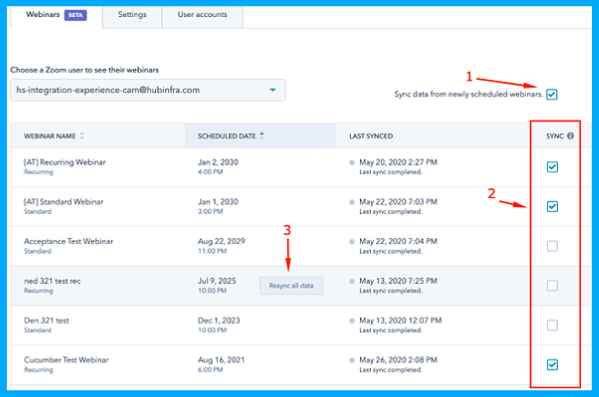Uncheck sync for Cucumber Test Webinar
This screenshot has width=599, height=397.
[x=552, y=365]
